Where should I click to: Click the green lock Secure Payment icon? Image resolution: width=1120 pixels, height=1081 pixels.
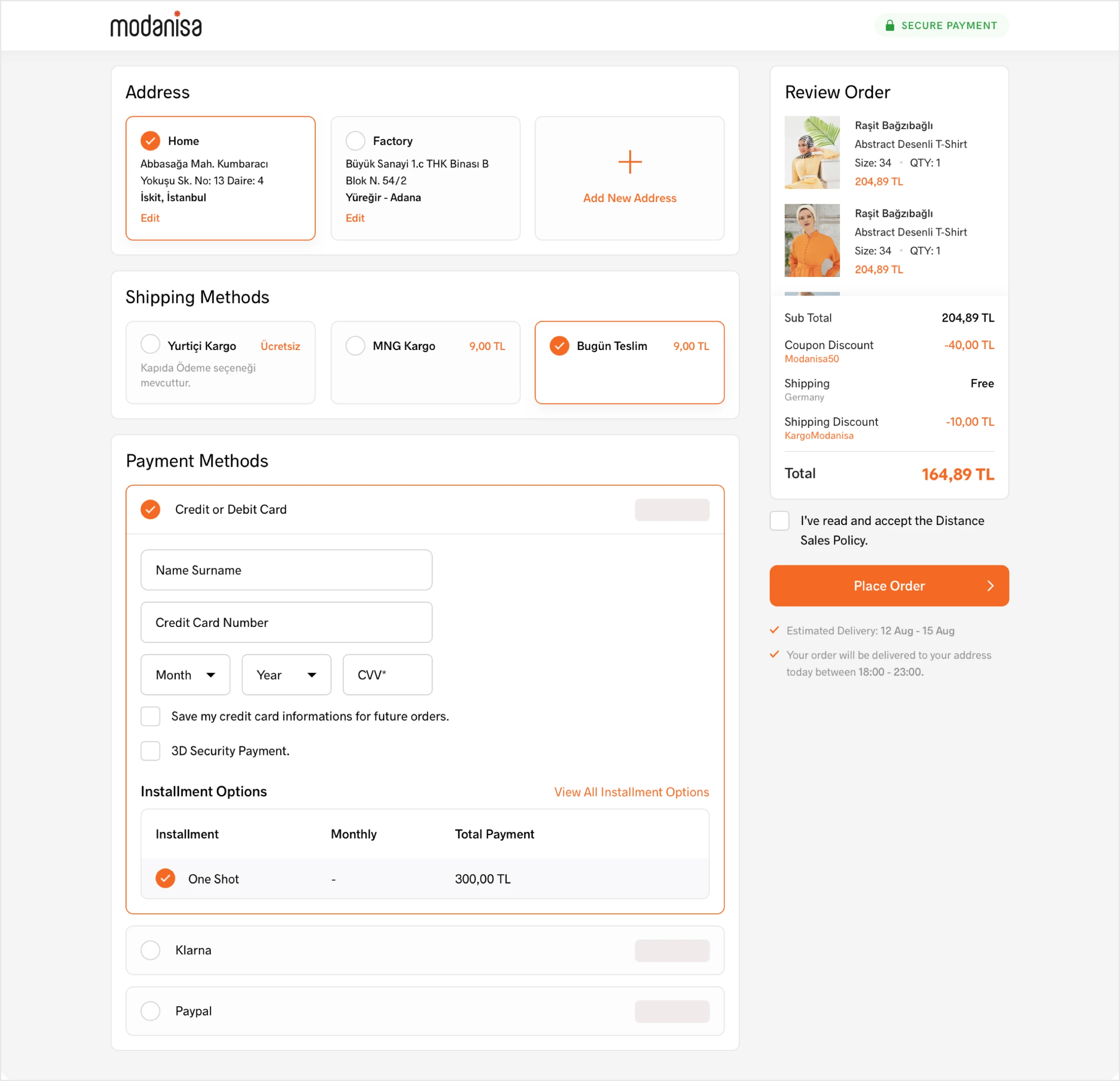point(889,25)
